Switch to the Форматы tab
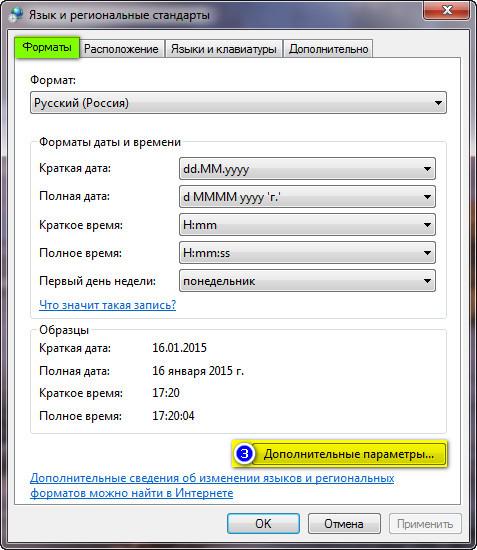This screenshot has height=550, width=477. [x=47, y=47]
